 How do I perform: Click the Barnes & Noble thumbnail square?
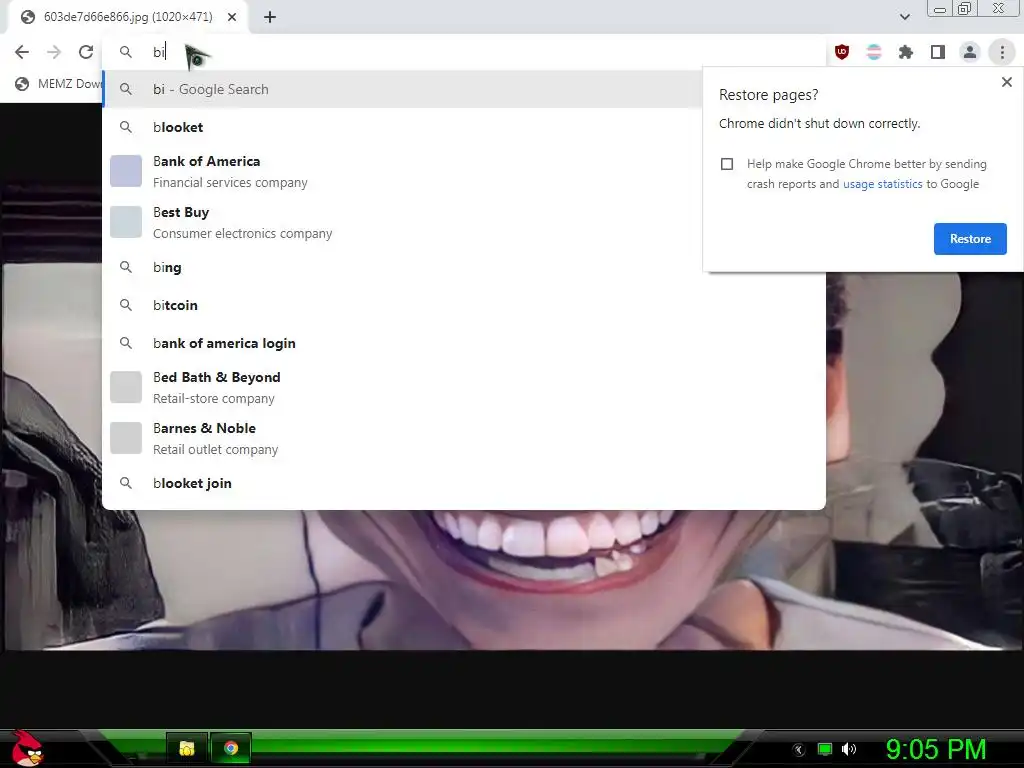pos(126,438)
